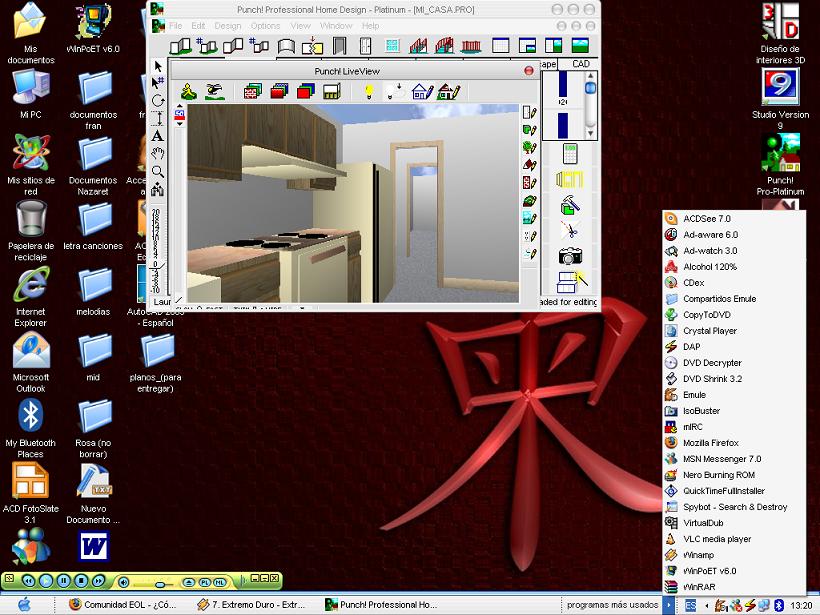Click the curved wall tool
The image size is (820, 615).
[286, 46]
